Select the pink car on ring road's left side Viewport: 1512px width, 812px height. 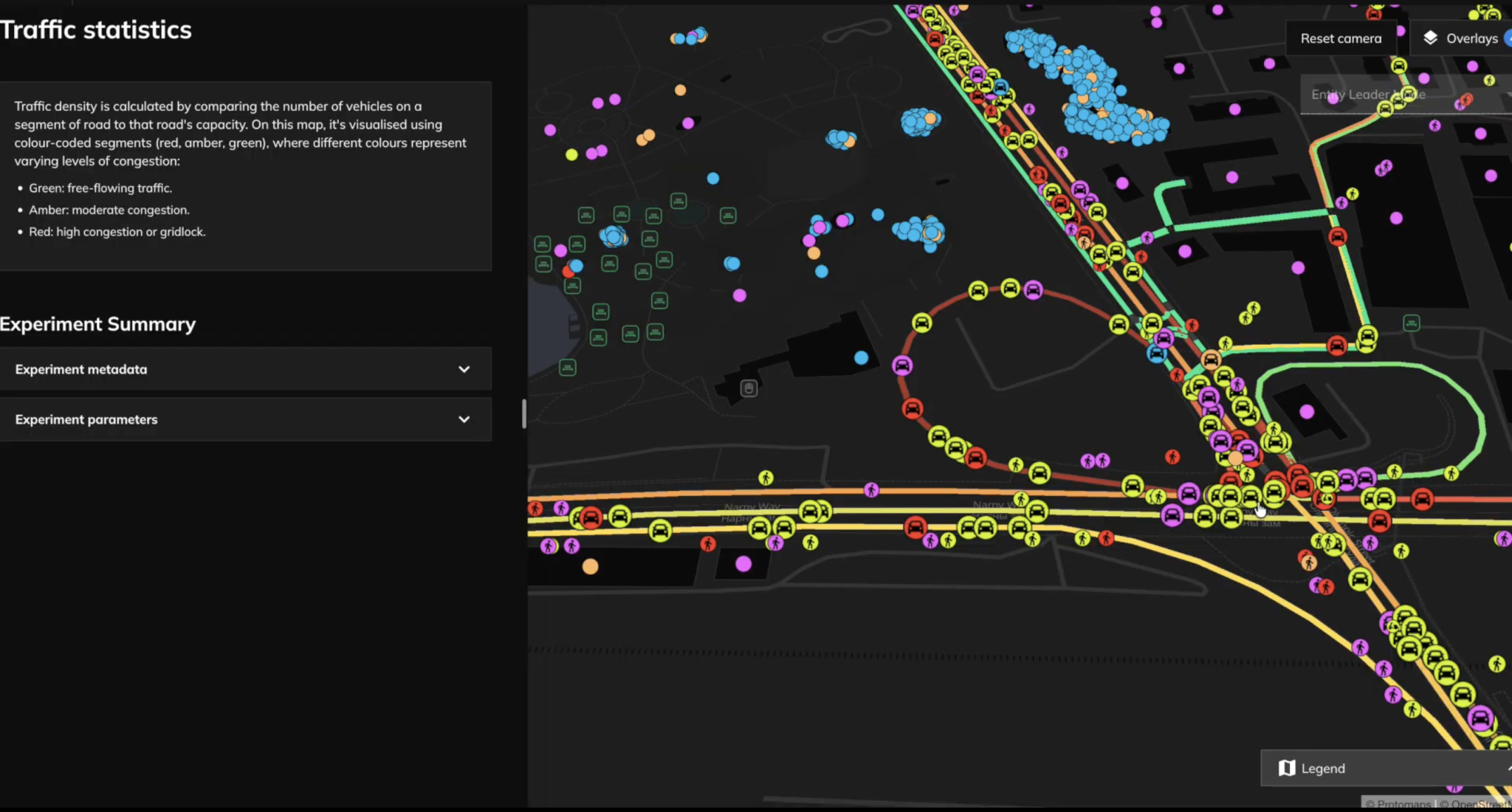tap(902, 365)
